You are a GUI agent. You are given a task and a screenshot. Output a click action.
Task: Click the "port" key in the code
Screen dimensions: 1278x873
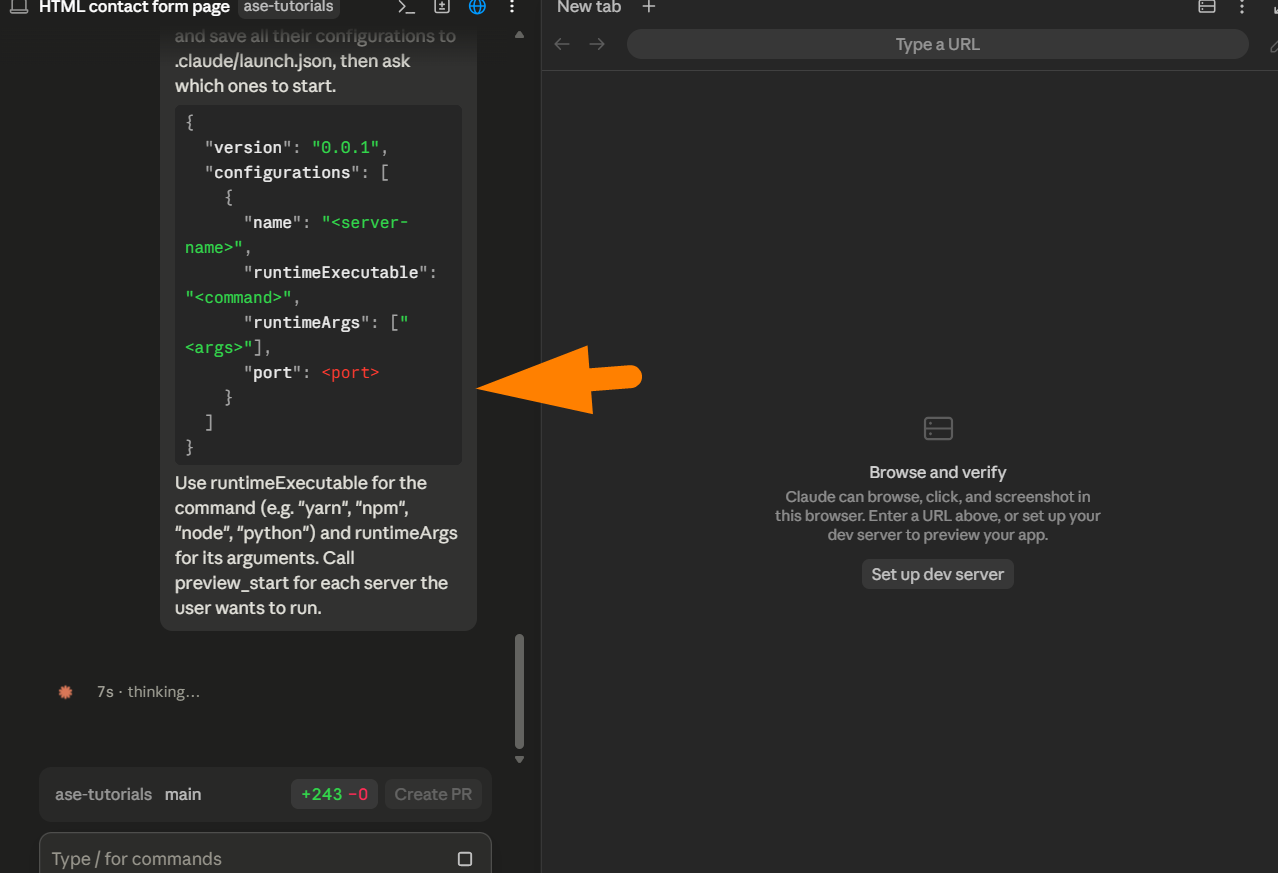click(x=273, y=372)
